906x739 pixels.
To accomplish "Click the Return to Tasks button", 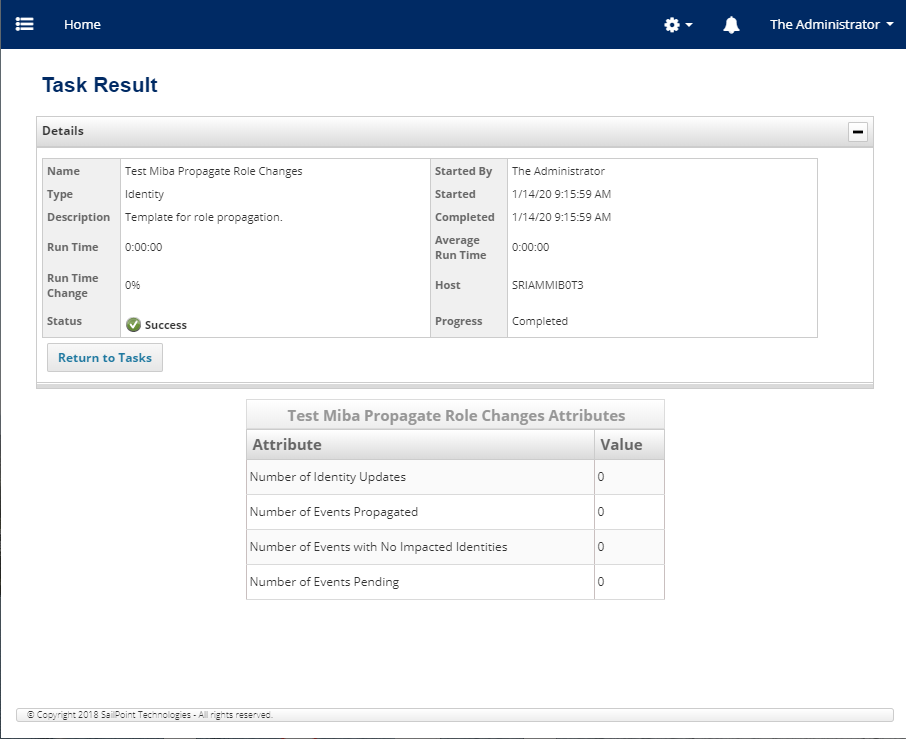I will tap(105, 358).
